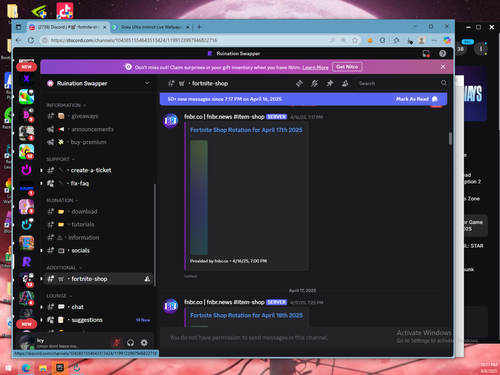Click the Windows Start button
Image resolution: width=500 pixels, height=375 pixels.
pos(8,368)
